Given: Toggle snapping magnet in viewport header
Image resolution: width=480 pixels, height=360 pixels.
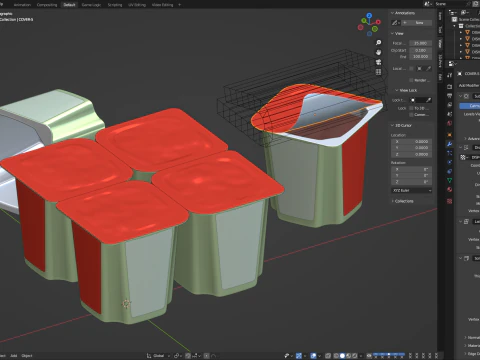Looking at the screenshot, I should [x=188, y=356].
